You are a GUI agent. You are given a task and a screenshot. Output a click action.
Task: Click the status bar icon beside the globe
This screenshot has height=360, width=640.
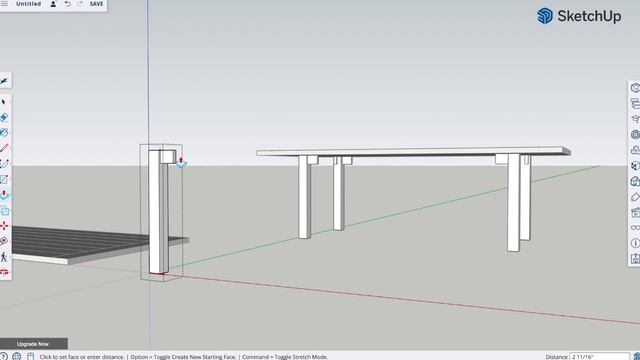click(31, 356)
